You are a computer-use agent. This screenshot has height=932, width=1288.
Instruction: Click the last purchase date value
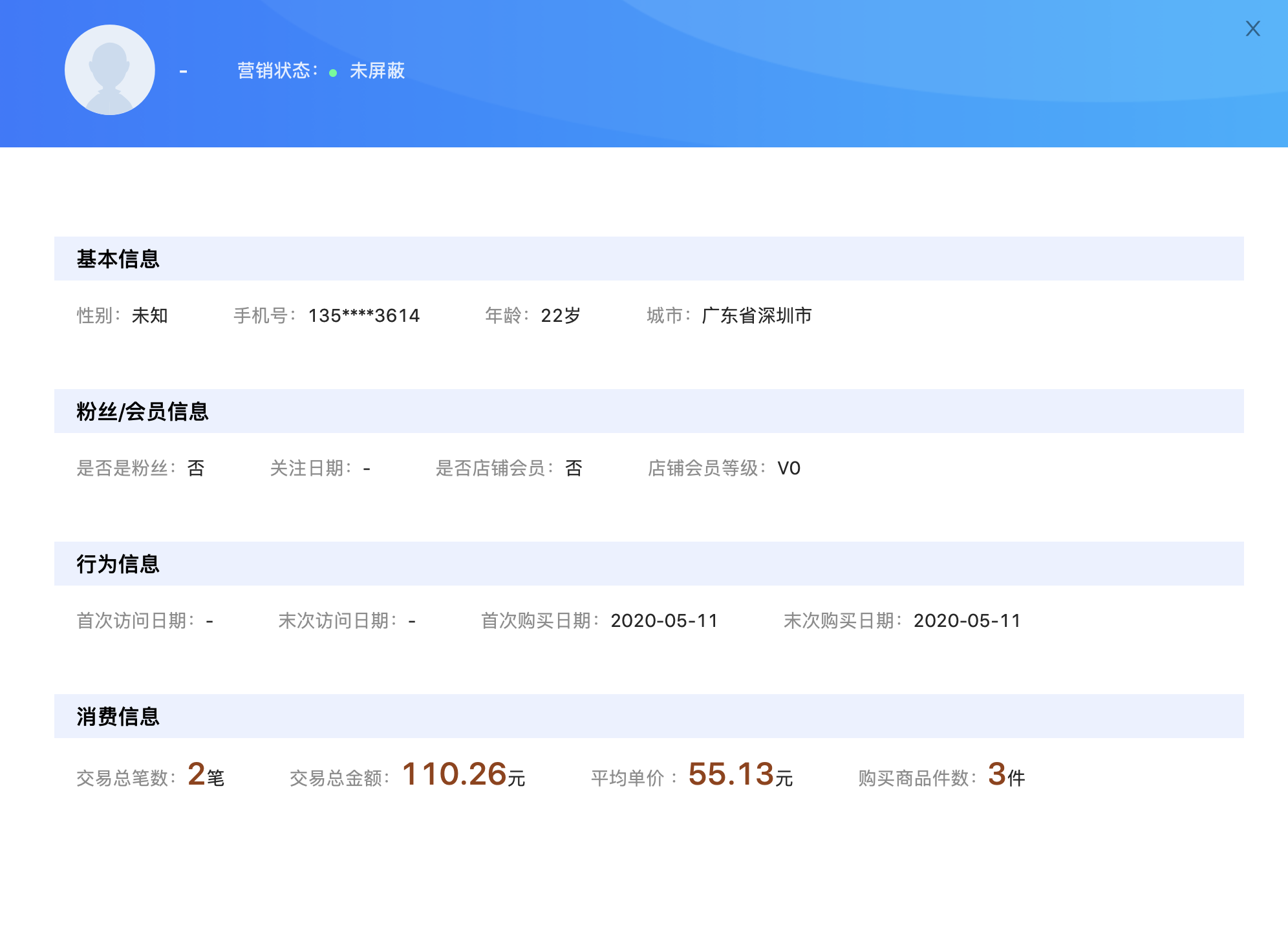(967, 620)
